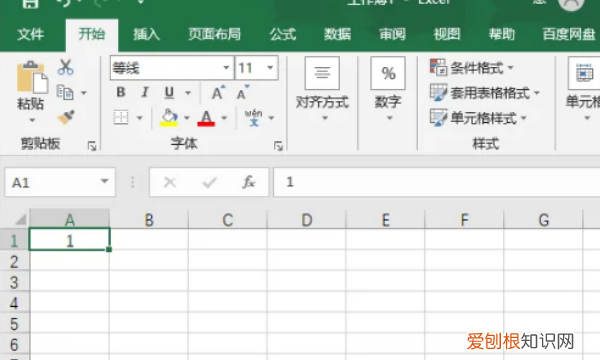
Task: Switch to the Review (审阅) tab
Action: 392,34
